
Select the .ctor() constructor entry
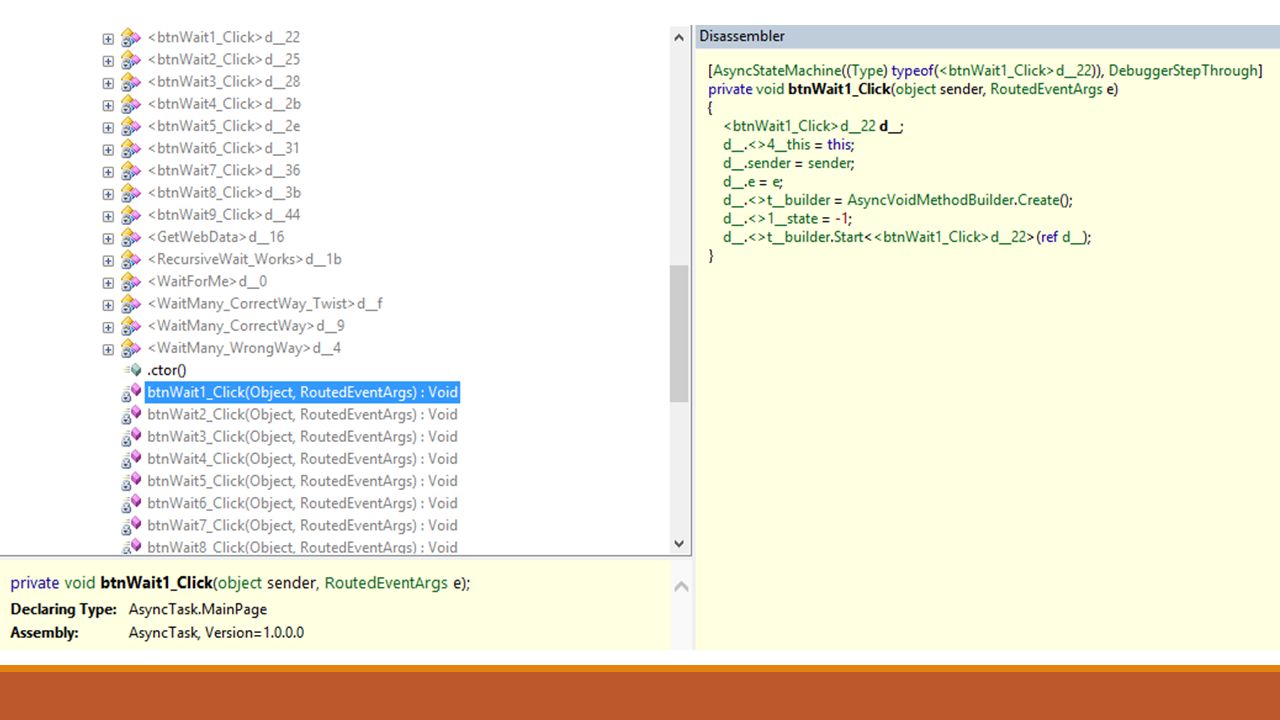(x=167, y=370)
